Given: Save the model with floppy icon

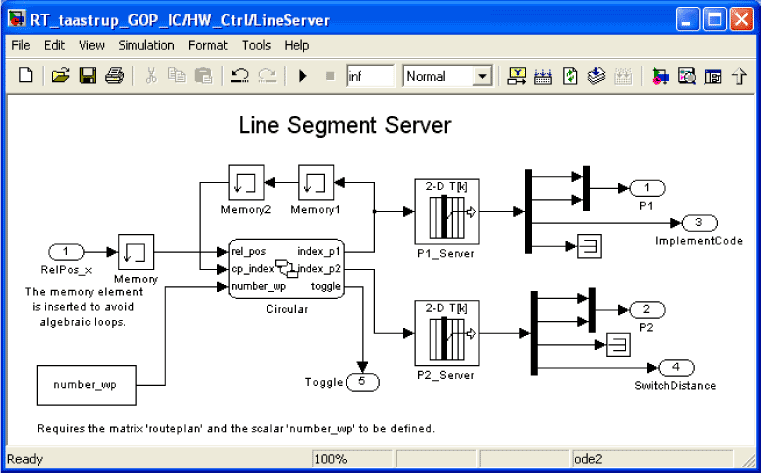Looking at the screenshot, I should (x=88, y=76).
